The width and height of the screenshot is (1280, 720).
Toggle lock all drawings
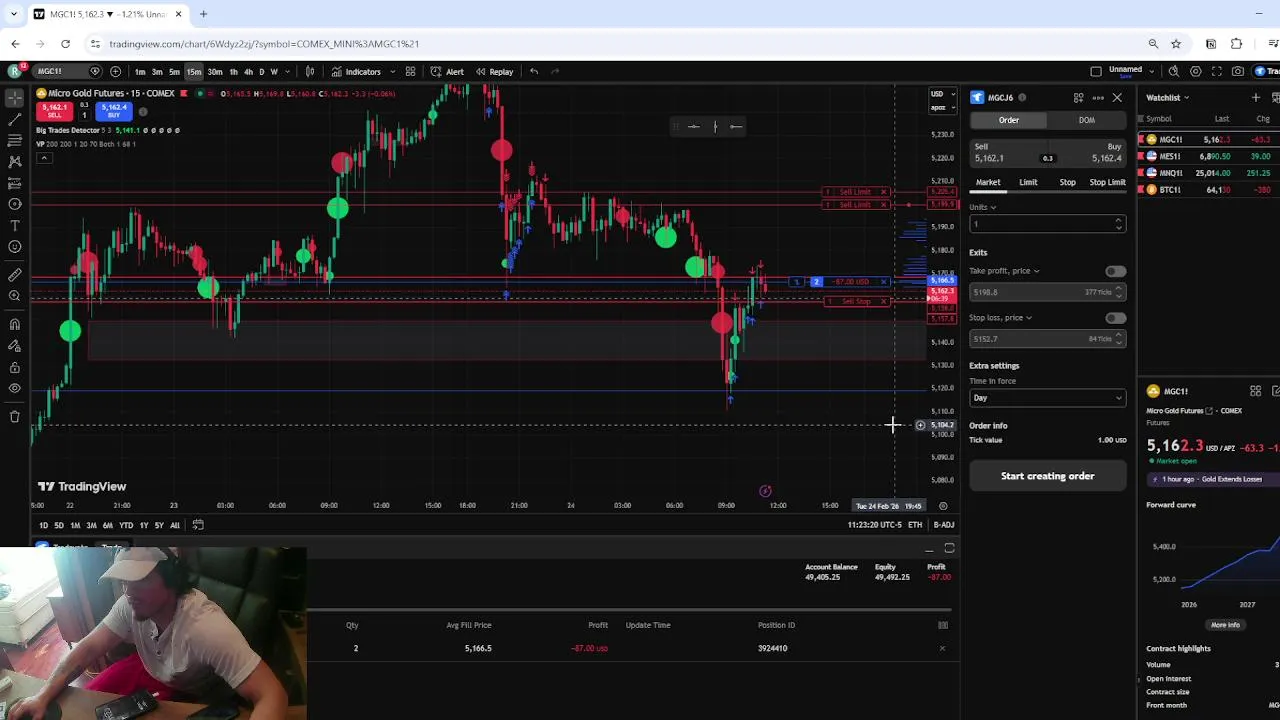point(14,367)
